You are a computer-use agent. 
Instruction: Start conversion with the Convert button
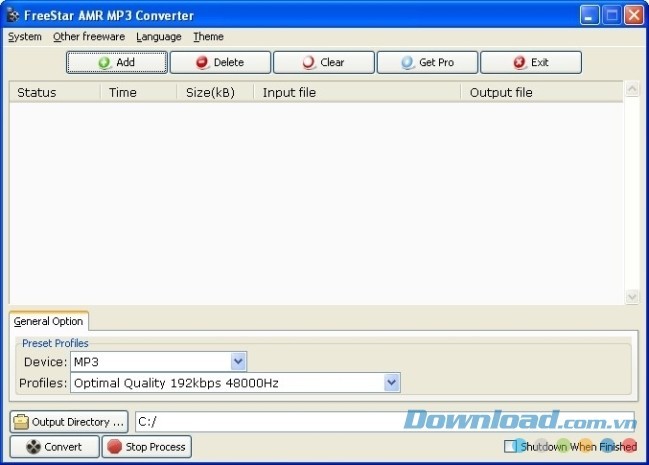click(55, 447)
